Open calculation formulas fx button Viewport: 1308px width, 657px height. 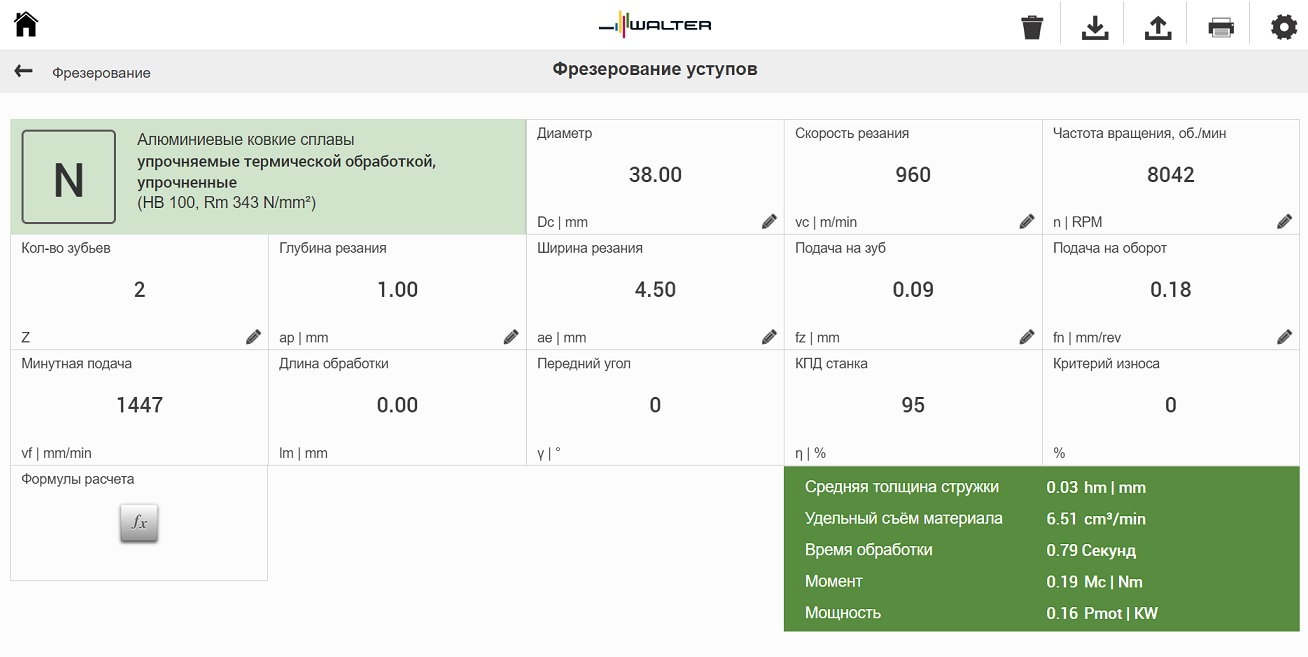coord(139,523)
